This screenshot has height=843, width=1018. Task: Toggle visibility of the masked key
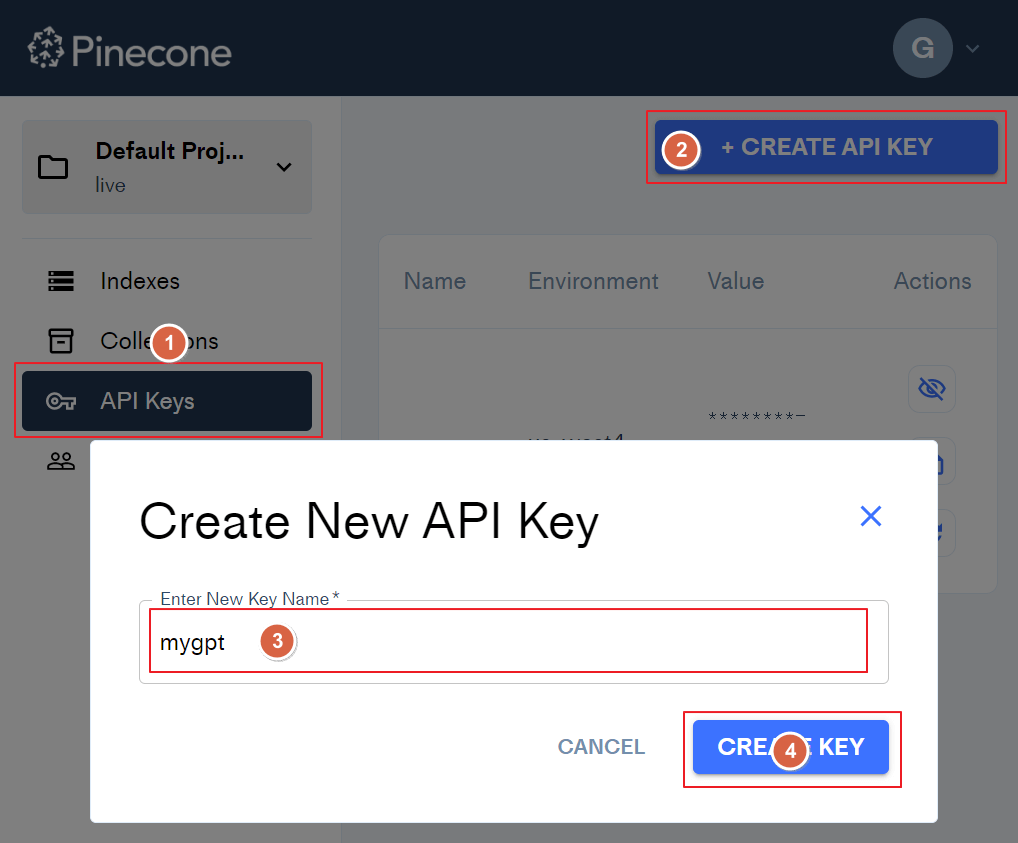tap(931, 389)
